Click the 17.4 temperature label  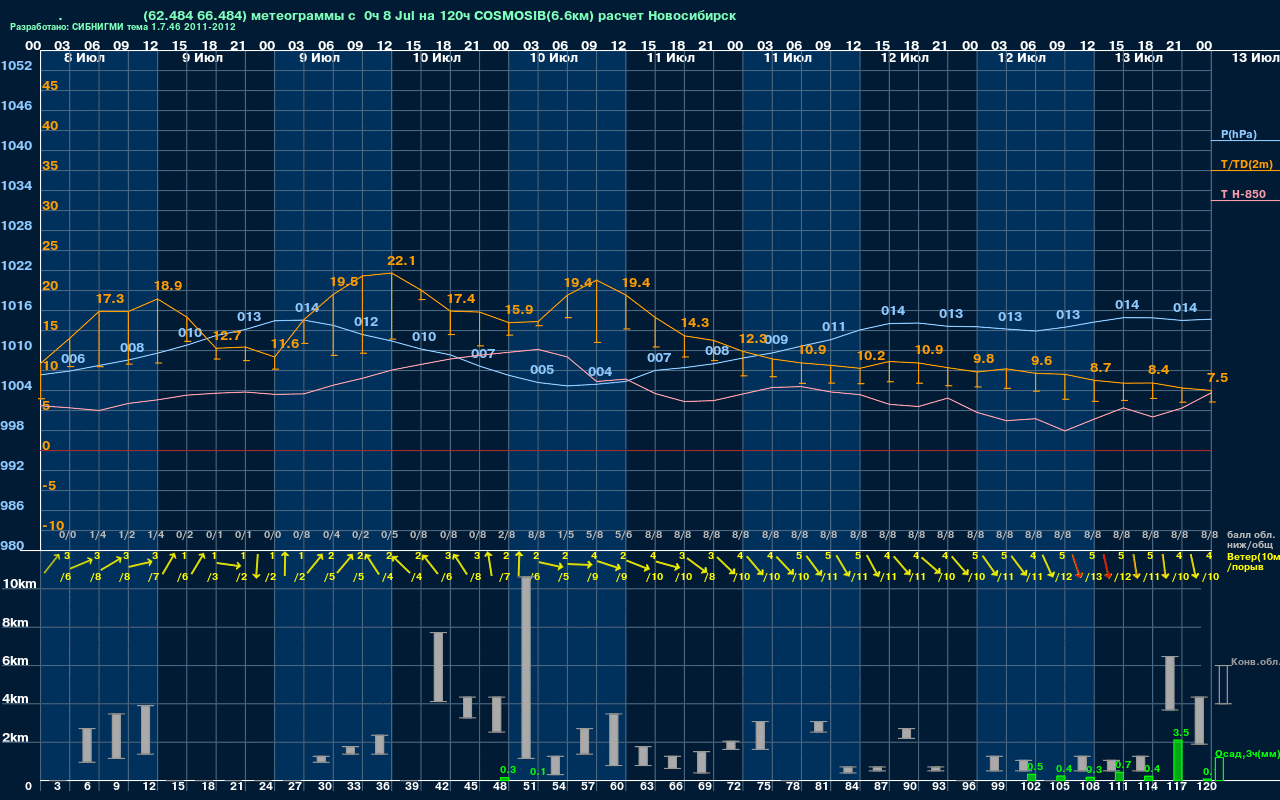coord(461,299)
